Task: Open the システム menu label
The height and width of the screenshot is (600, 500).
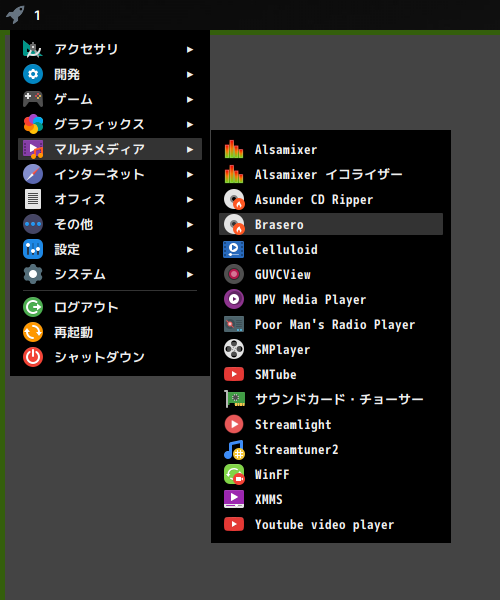Action: (x=80, y=274)
